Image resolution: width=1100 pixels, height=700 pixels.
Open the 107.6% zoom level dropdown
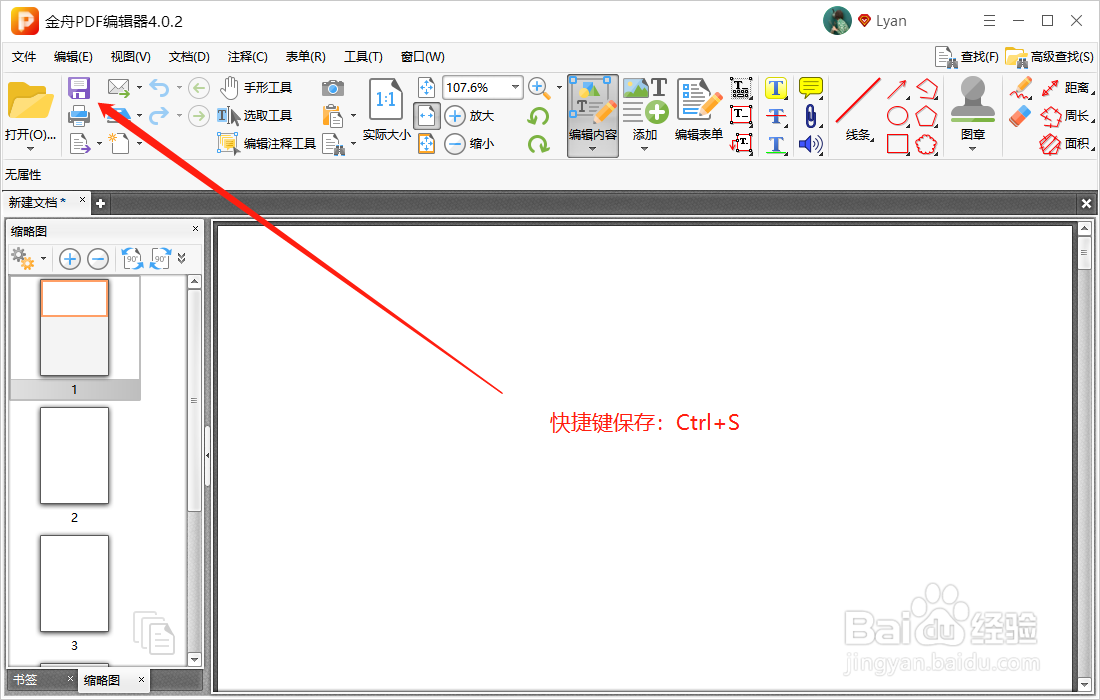click(516, 88)
